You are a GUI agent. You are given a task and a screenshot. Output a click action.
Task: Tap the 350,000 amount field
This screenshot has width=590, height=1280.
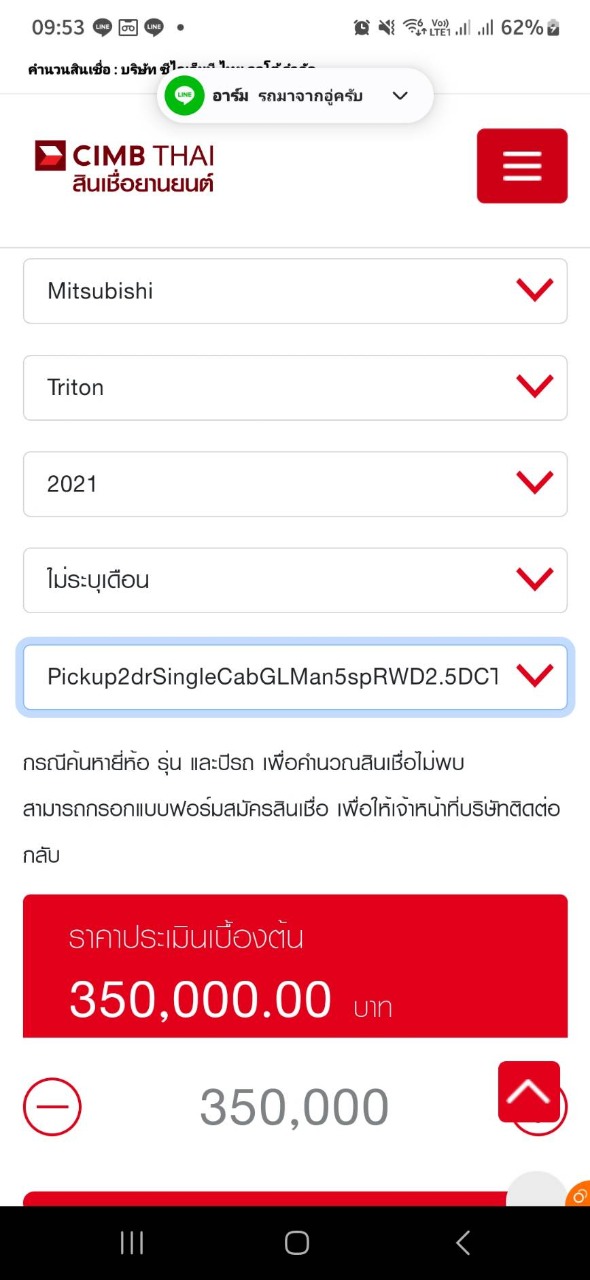pyautogui.click(x=295, y=1107)
